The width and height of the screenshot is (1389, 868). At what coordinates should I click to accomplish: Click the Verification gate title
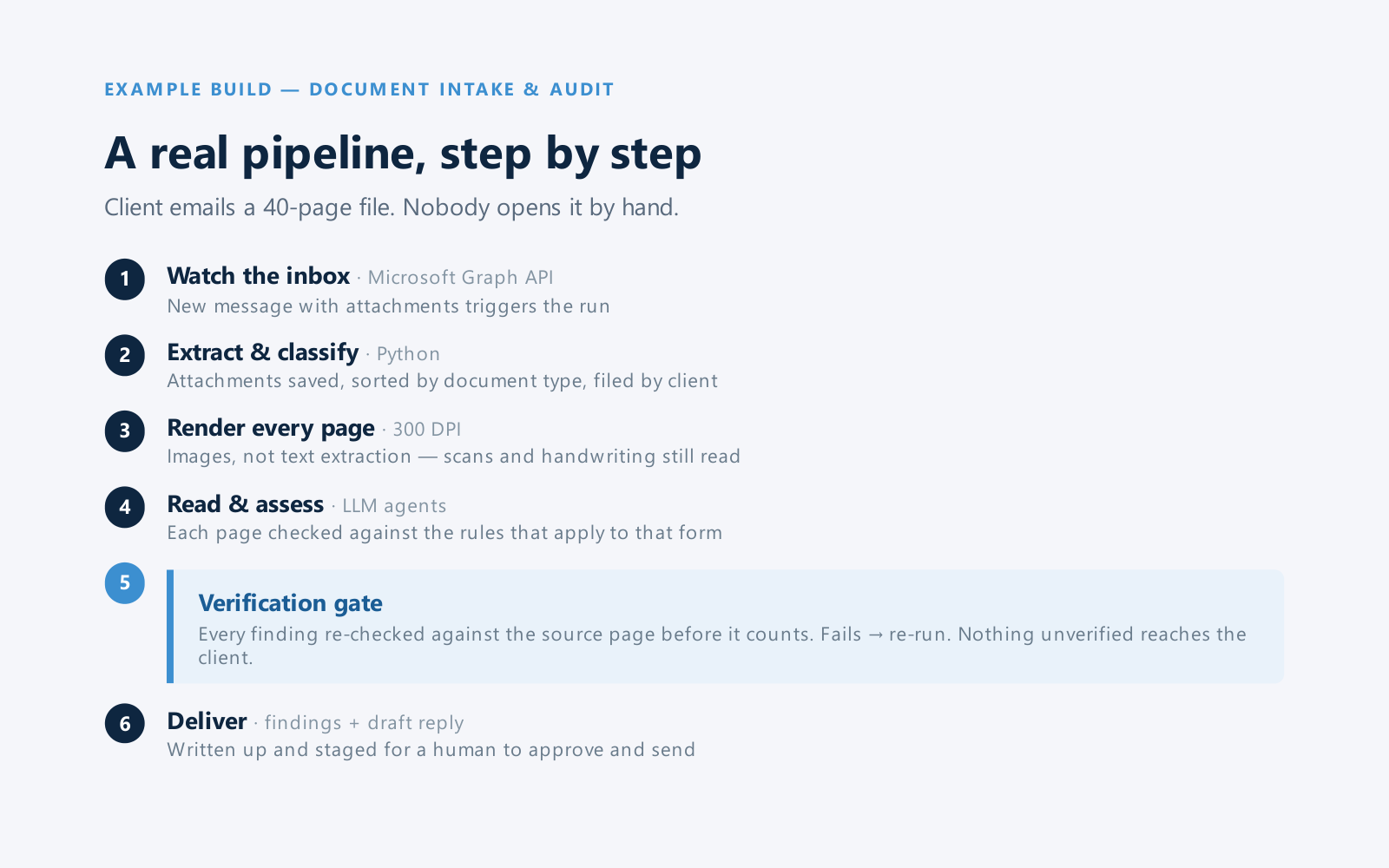[x=291, y=603]
